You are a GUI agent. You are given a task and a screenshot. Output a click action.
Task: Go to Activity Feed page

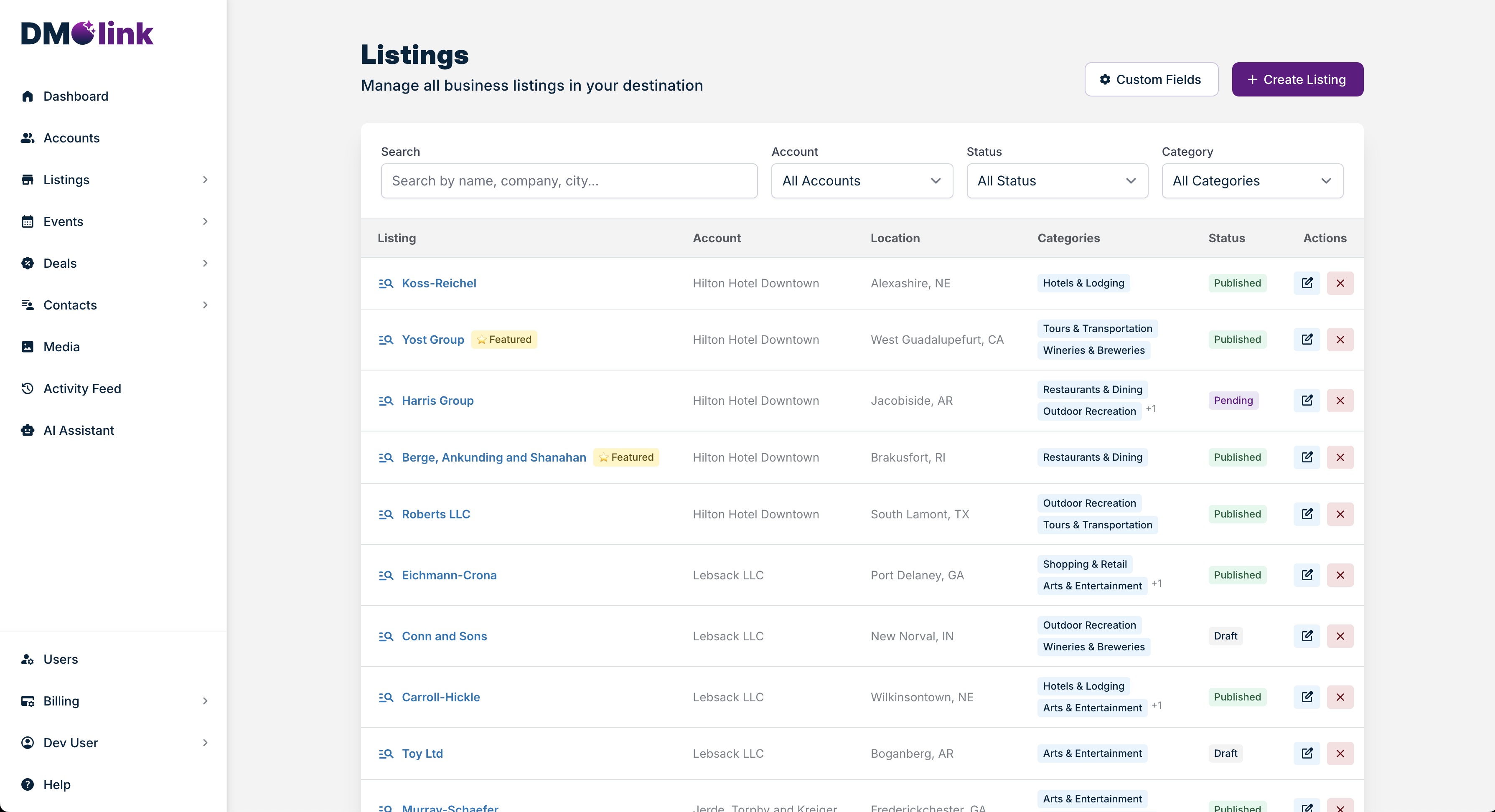pos(82,388)
